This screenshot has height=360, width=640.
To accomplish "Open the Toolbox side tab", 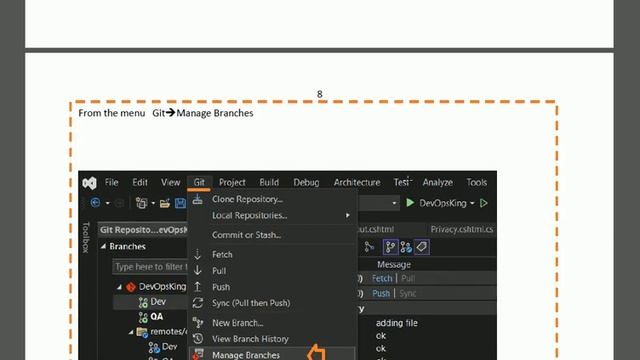I will coord(85,238).
